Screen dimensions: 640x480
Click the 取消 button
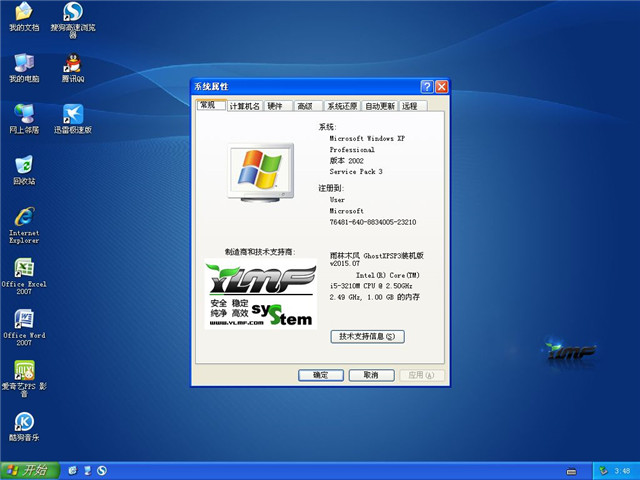[371, 375]
